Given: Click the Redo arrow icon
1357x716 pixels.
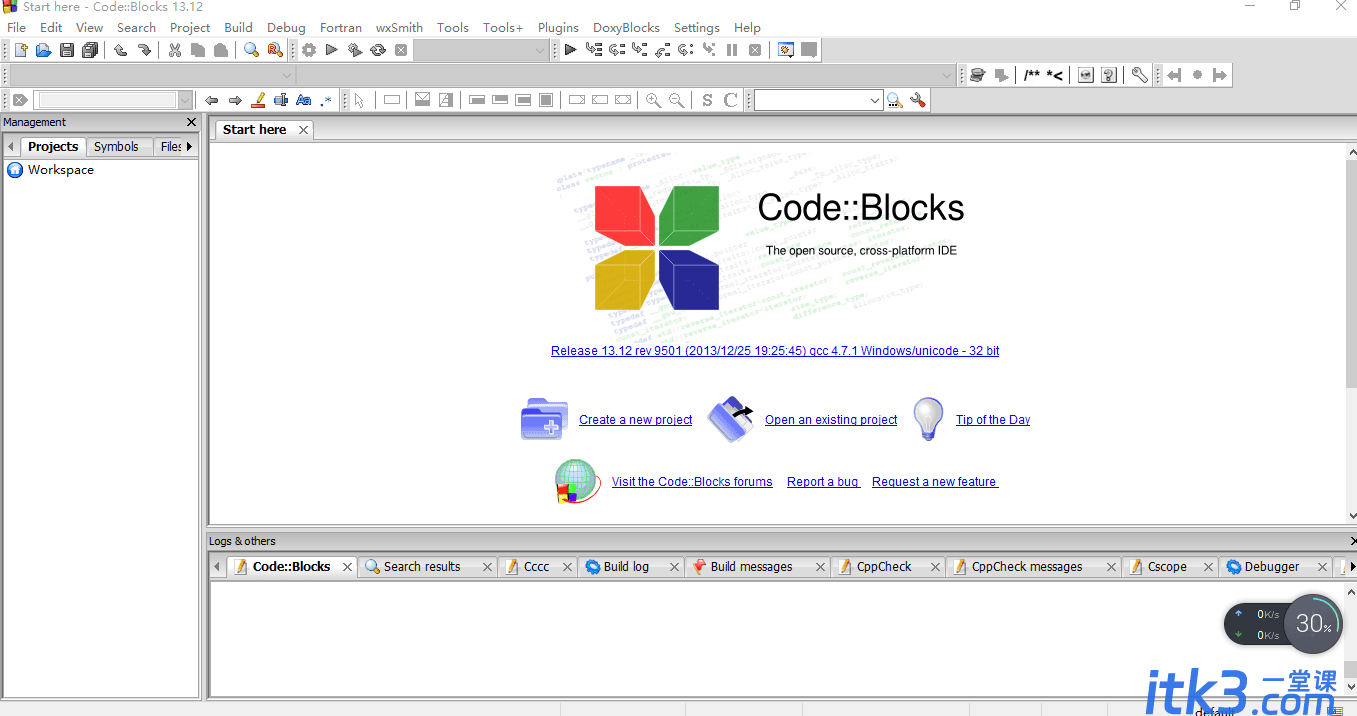Looking at the screenshot, I should coord(144,50).
